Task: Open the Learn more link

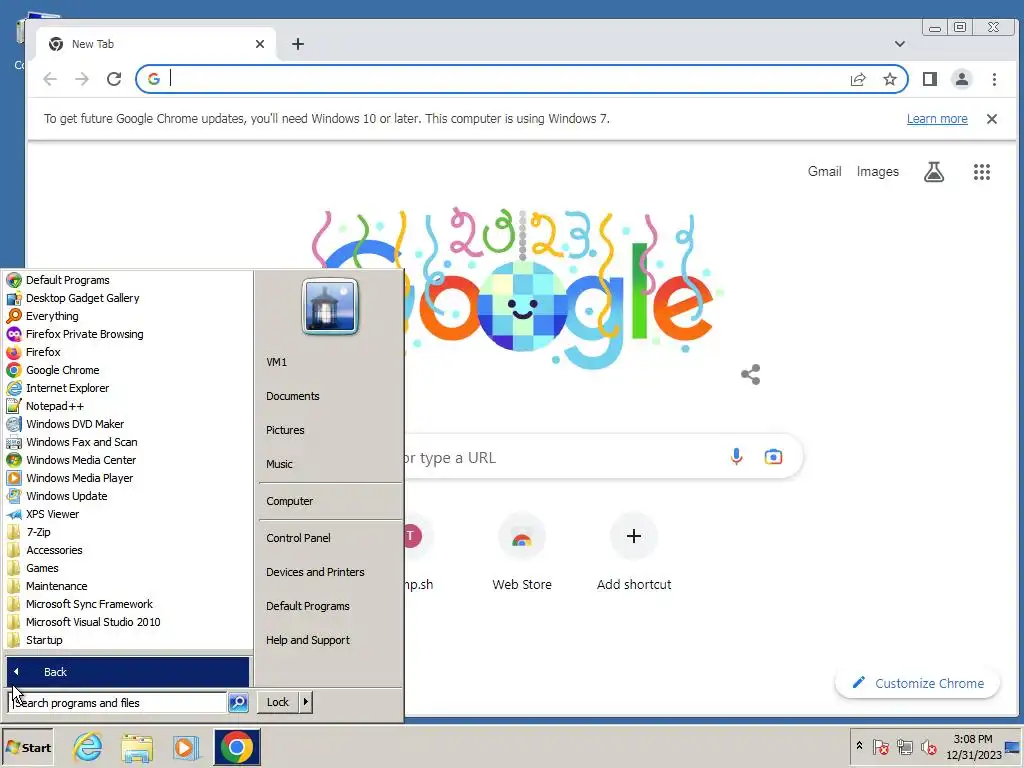Action: [937, 119]
